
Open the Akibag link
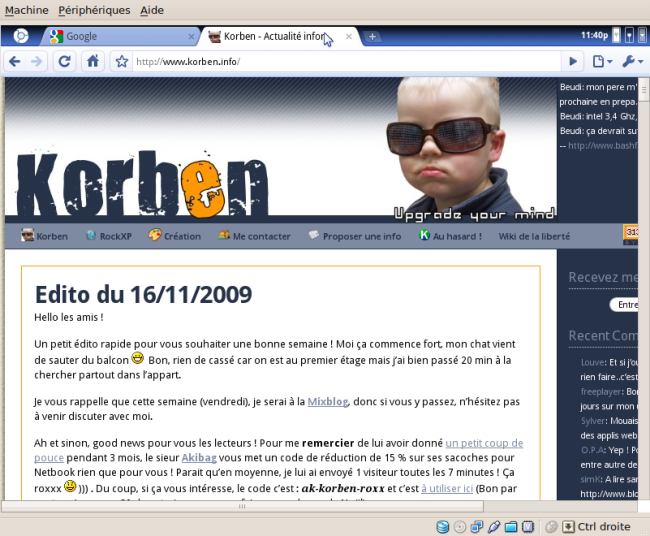coord(199,458)
